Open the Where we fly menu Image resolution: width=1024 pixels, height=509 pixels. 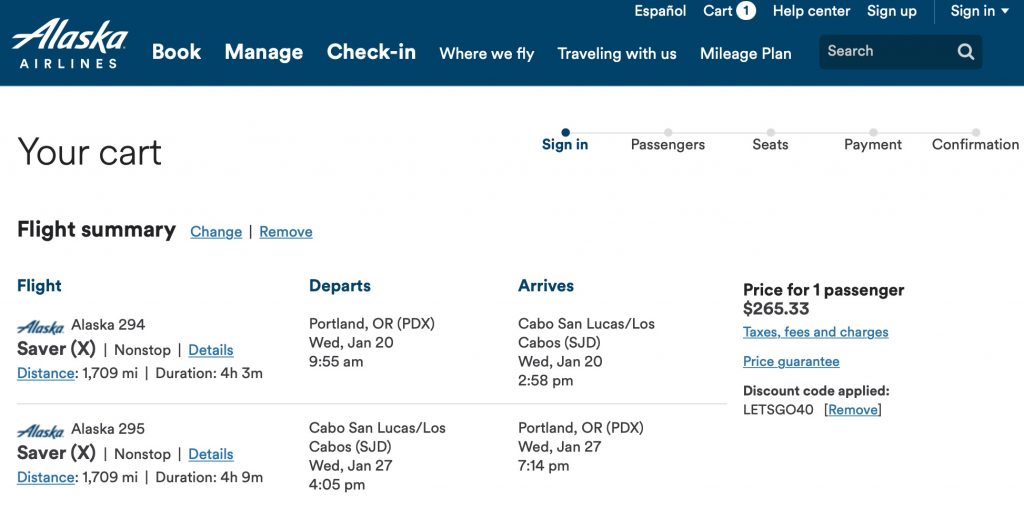[487, 54]
